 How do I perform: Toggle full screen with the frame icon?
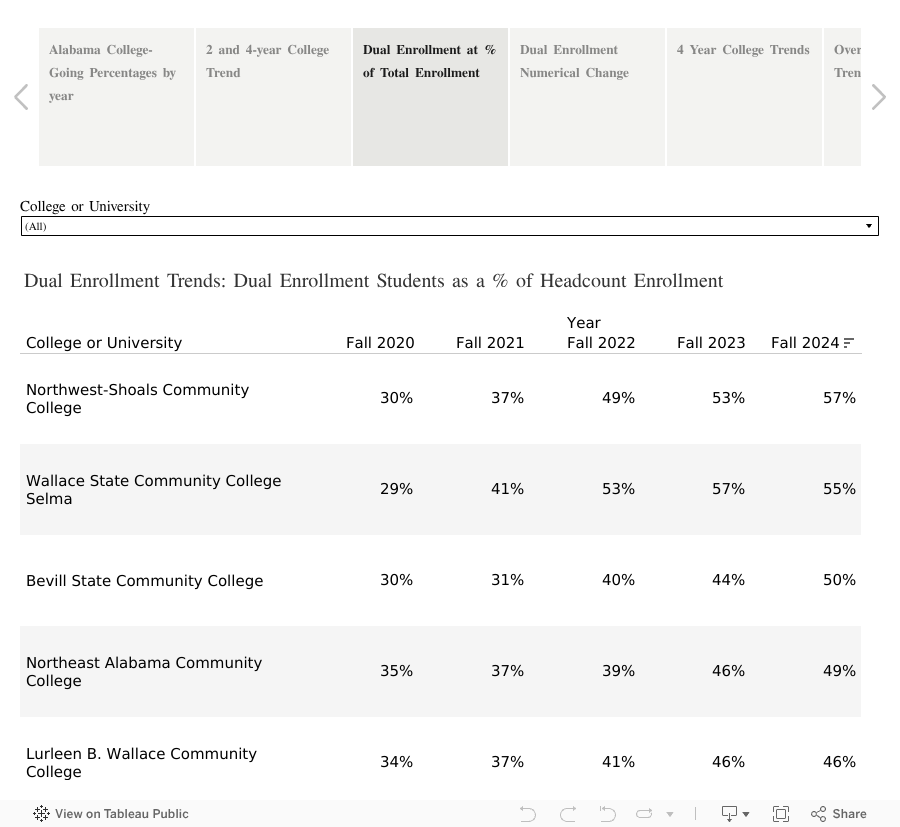[781, 813]
